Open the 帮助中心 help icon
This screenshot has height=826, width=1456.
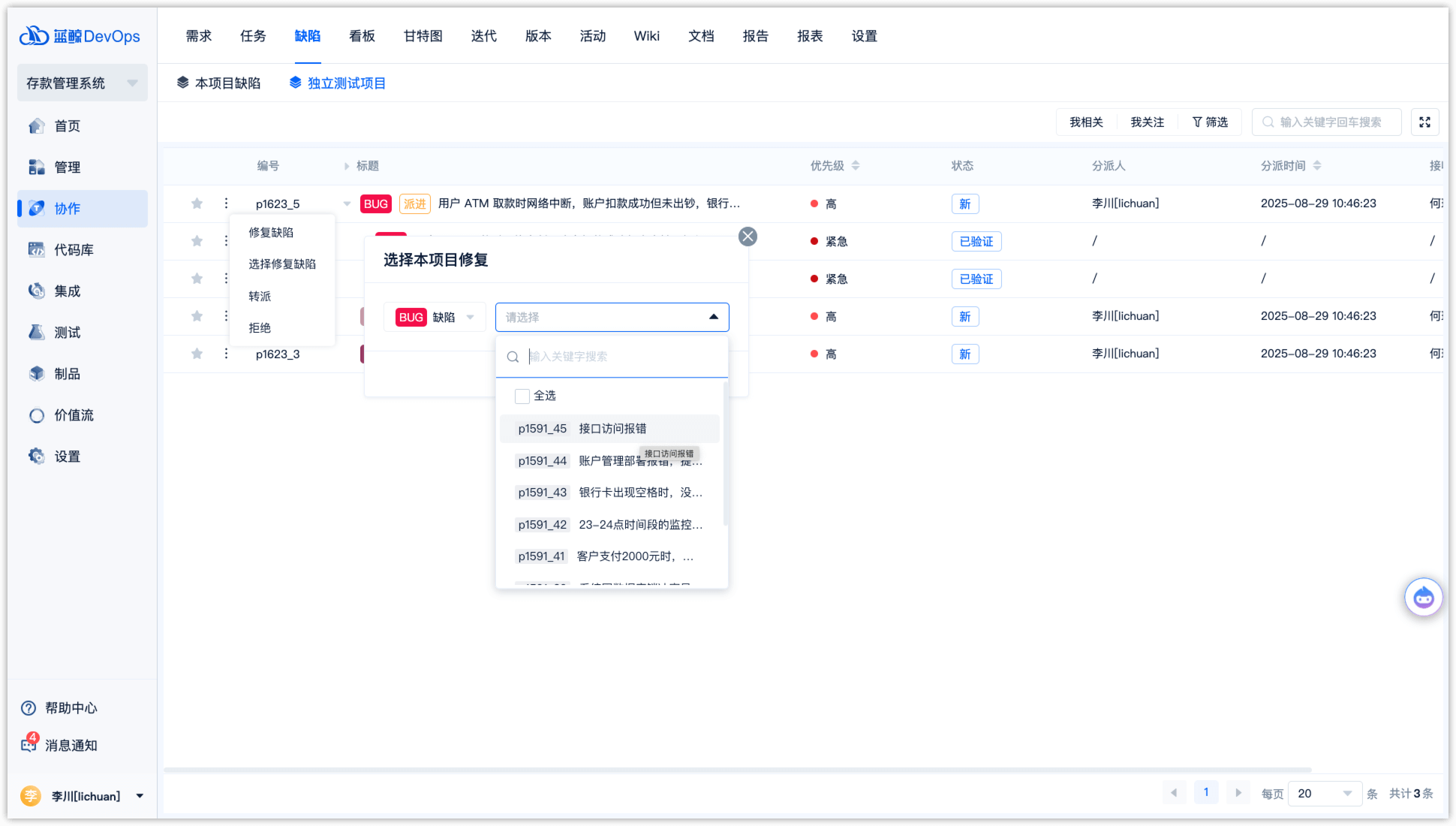(x=29, y=707)
